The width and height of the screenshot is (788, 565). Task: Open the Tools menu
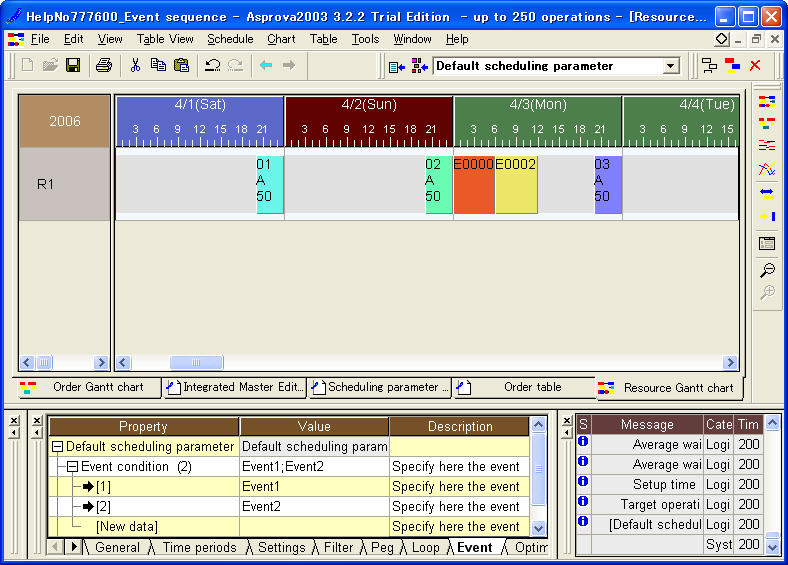click(365, 39)
